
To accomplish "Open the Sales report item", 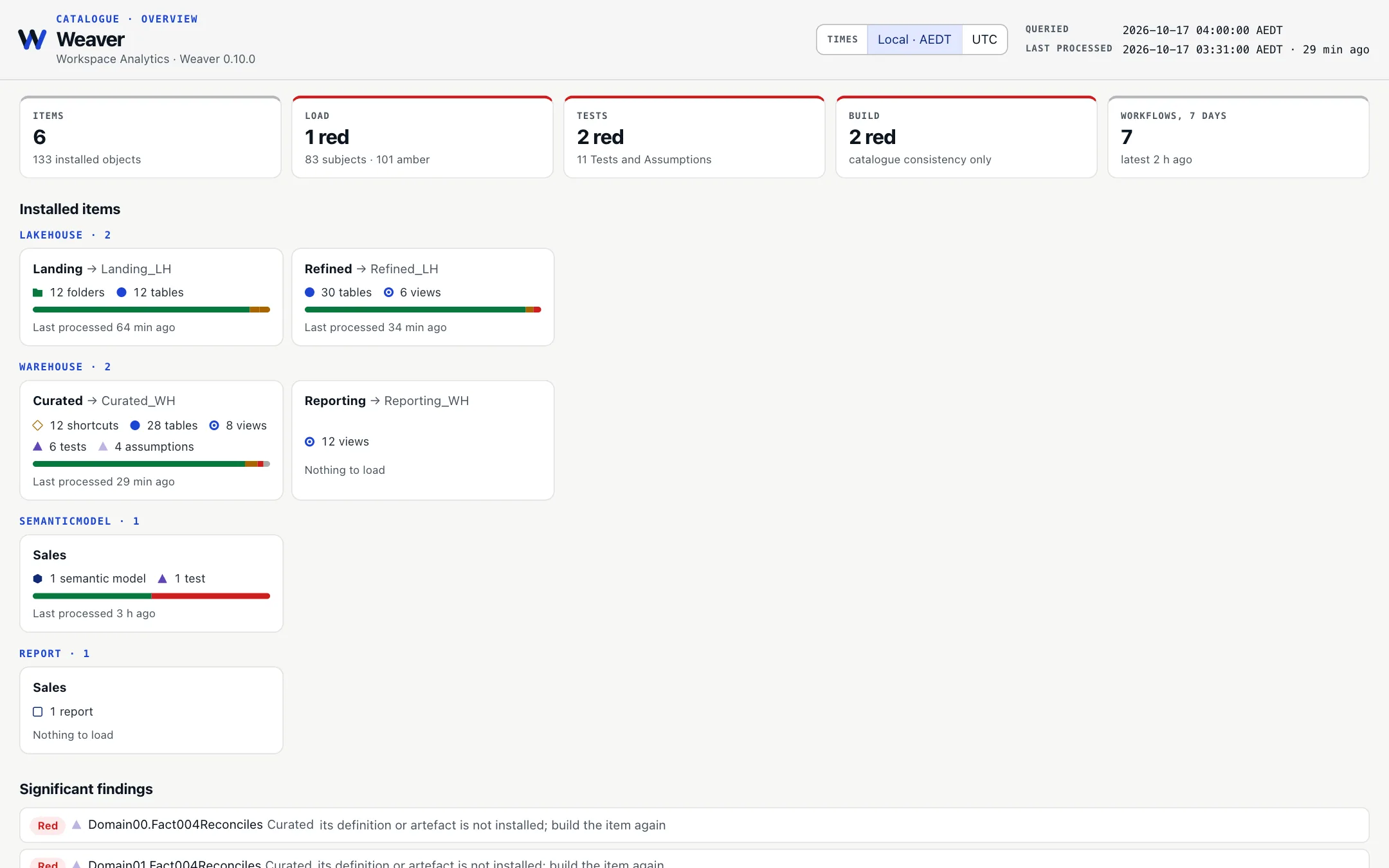I will (x=151, y=710).
